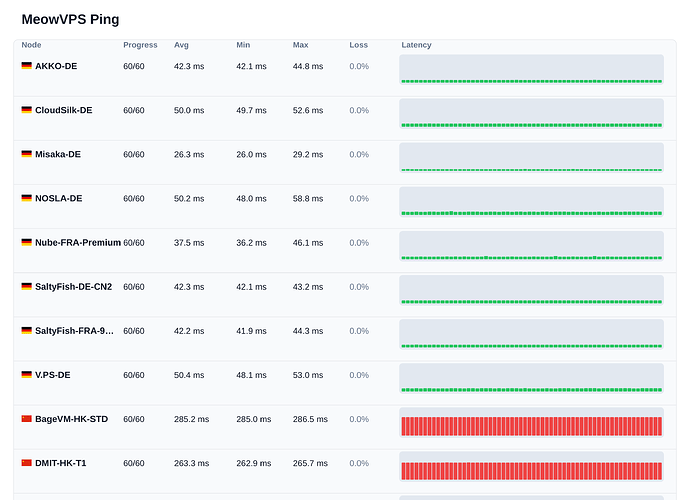Select the V.PS-DE node name
Screen dimensions: 690x500
(53, 375)
